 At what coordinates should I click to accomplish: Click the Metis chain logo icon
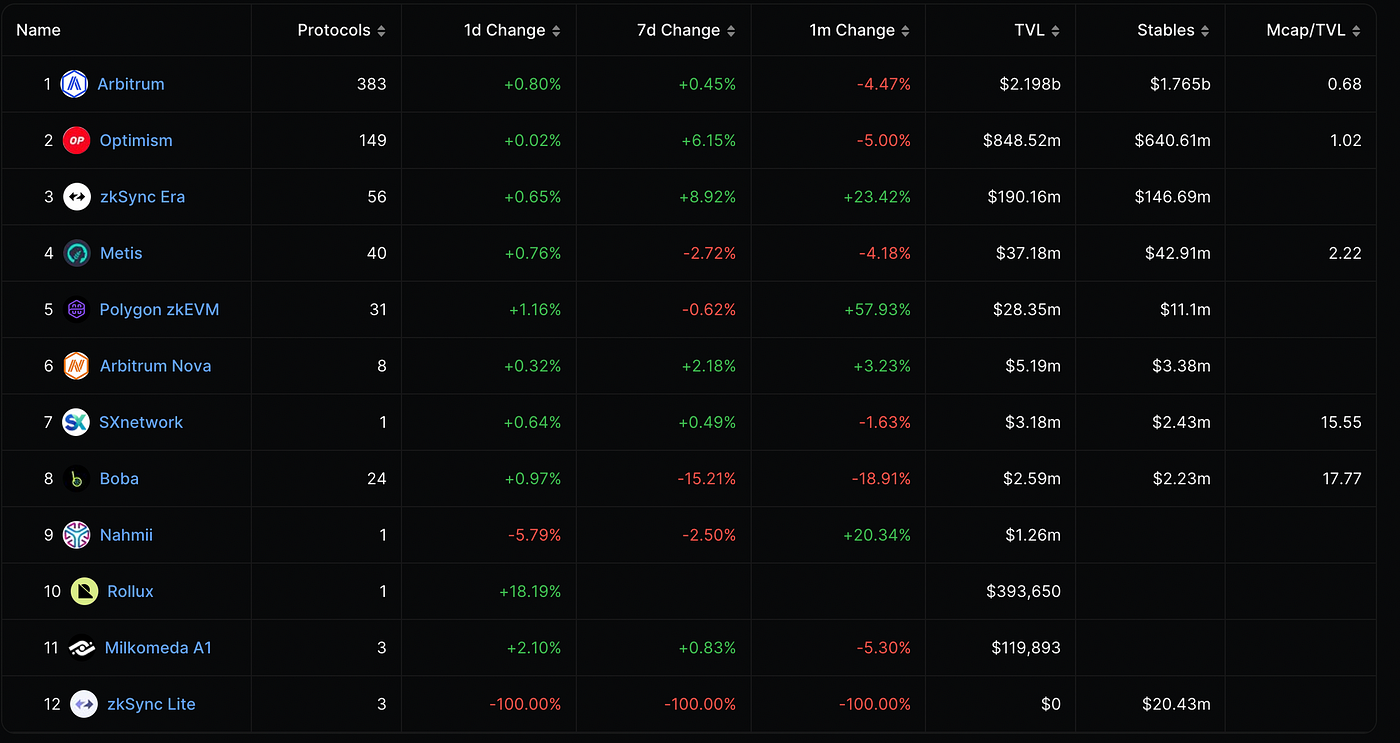point(77,253)
